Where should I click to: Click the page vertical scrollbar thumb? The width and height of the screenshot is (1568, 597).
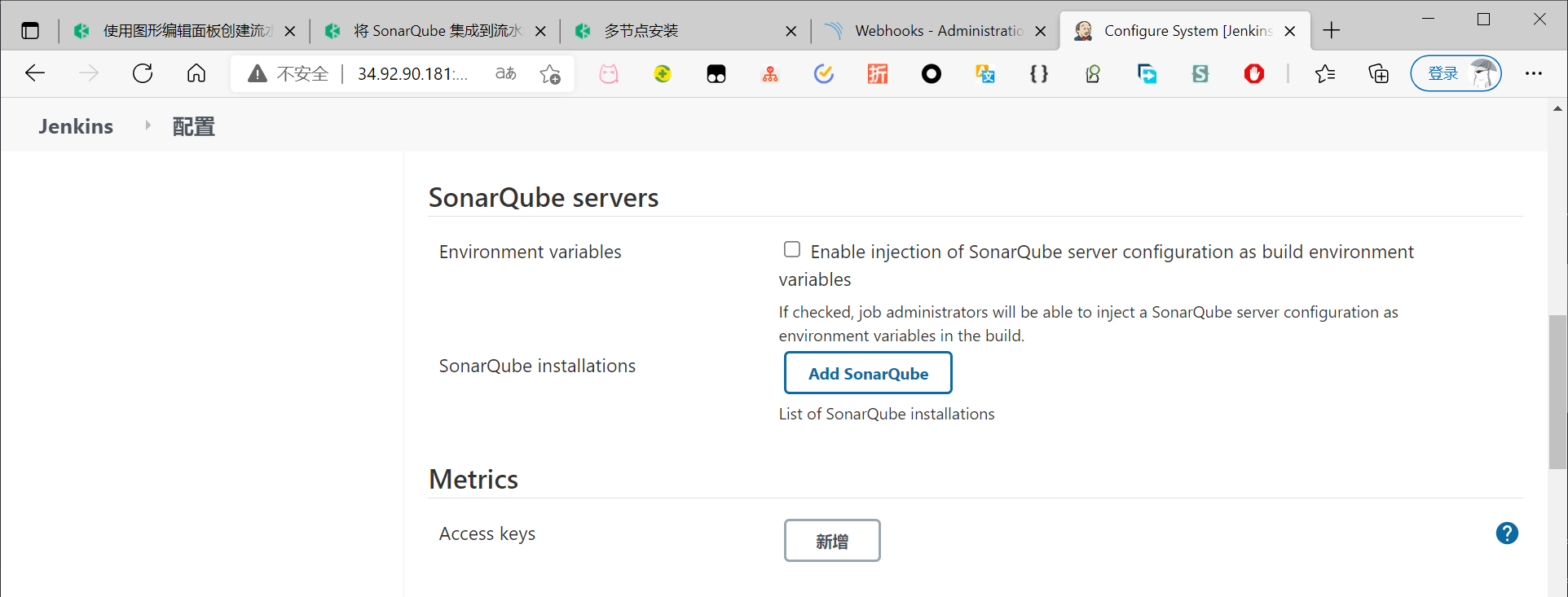pyautogui.click(x=1557, y=391)
